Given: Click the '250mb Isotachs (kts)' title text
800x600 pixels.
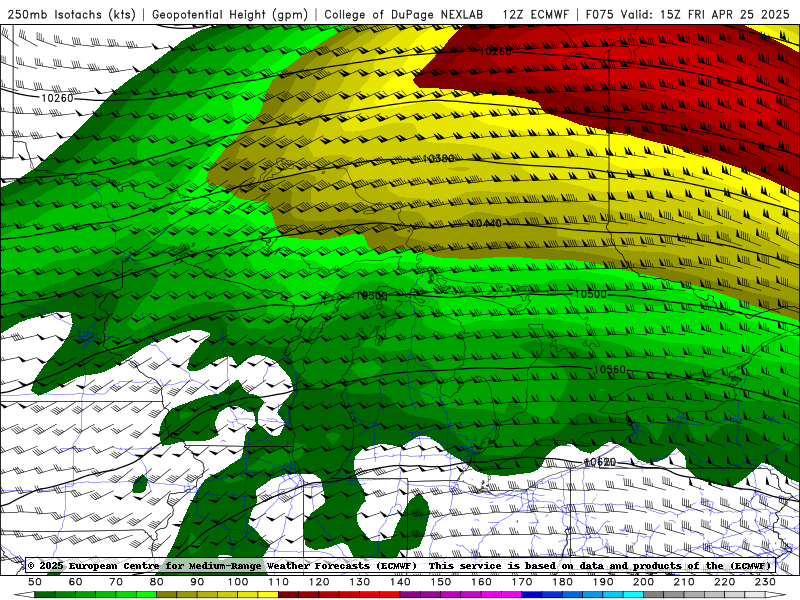Looking at the screenshot, I should pos(72,14).
